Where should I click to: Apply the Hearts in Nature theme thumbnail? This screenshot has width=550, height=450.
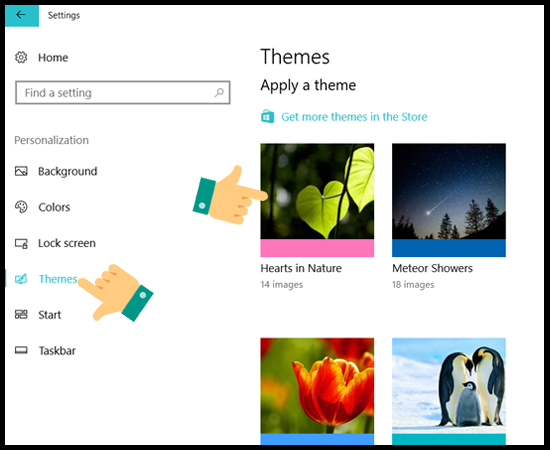pyautogui.click(x=317, y=191)
